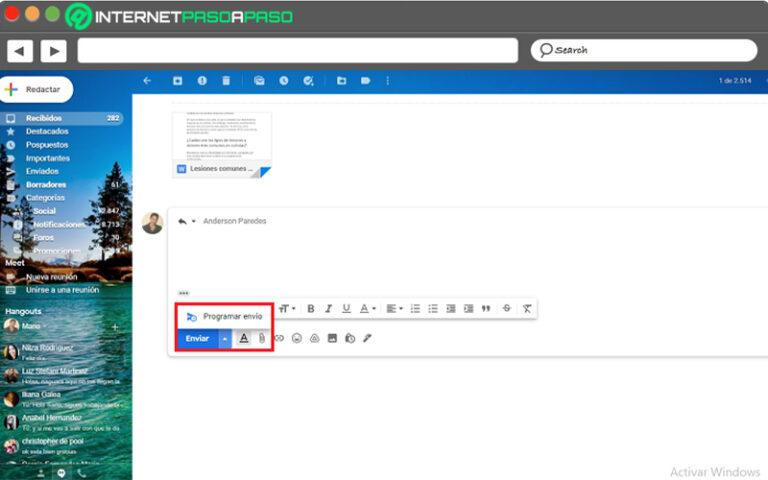
Task: Toggle strikethrough formatting
Action: (506, 309)
